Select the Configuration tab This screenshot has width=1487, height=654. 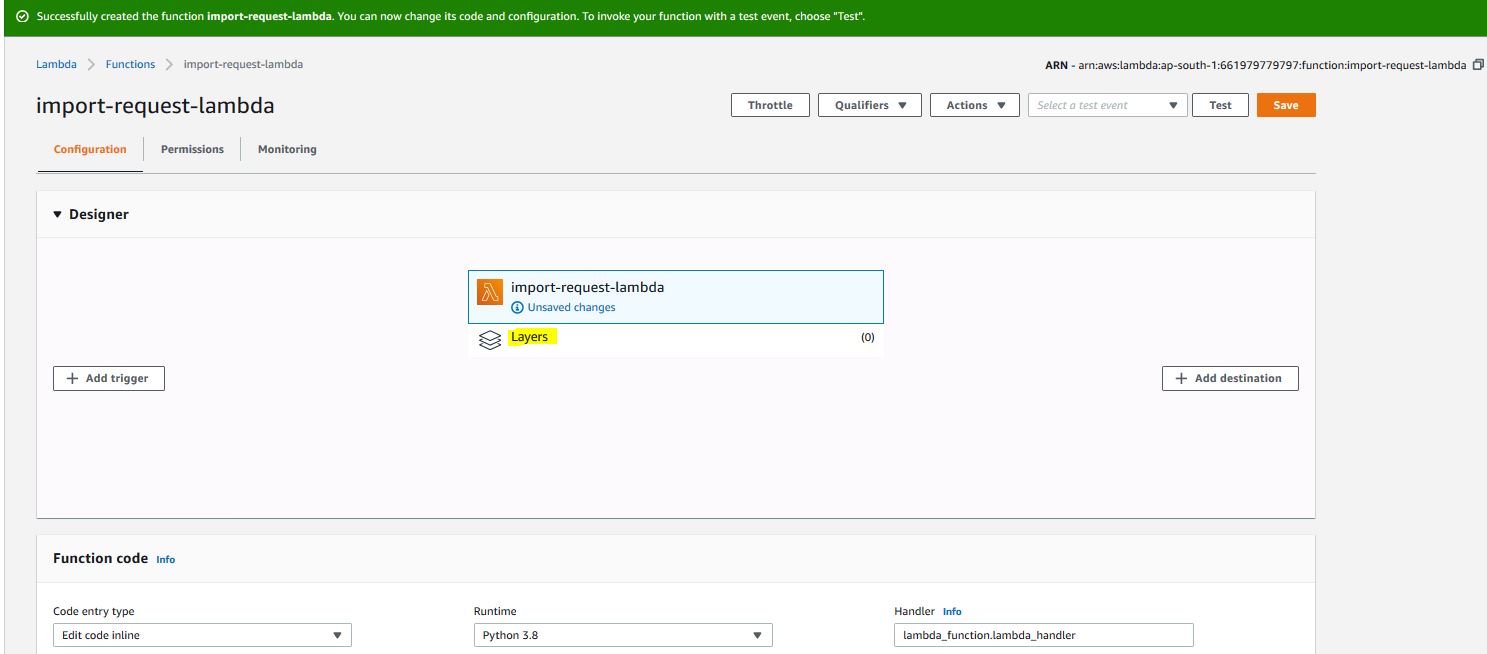(90, 149)
